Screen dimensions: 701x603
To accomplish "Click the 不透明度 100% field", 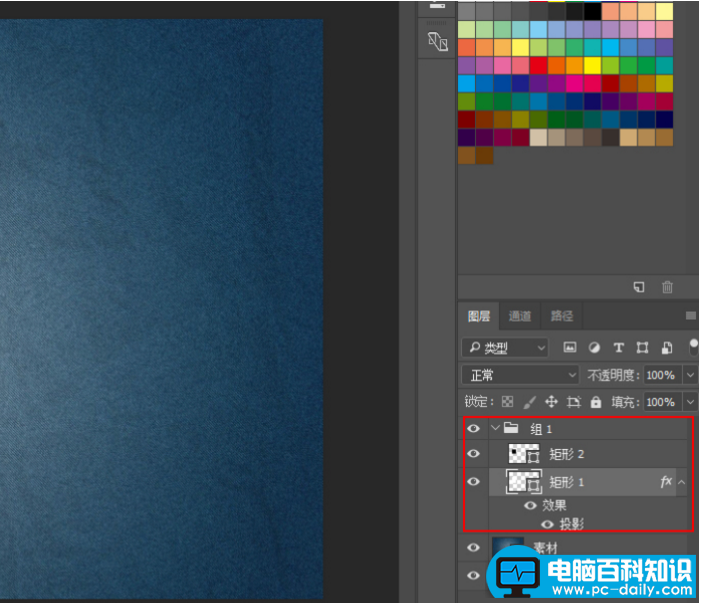I will 662,375.
